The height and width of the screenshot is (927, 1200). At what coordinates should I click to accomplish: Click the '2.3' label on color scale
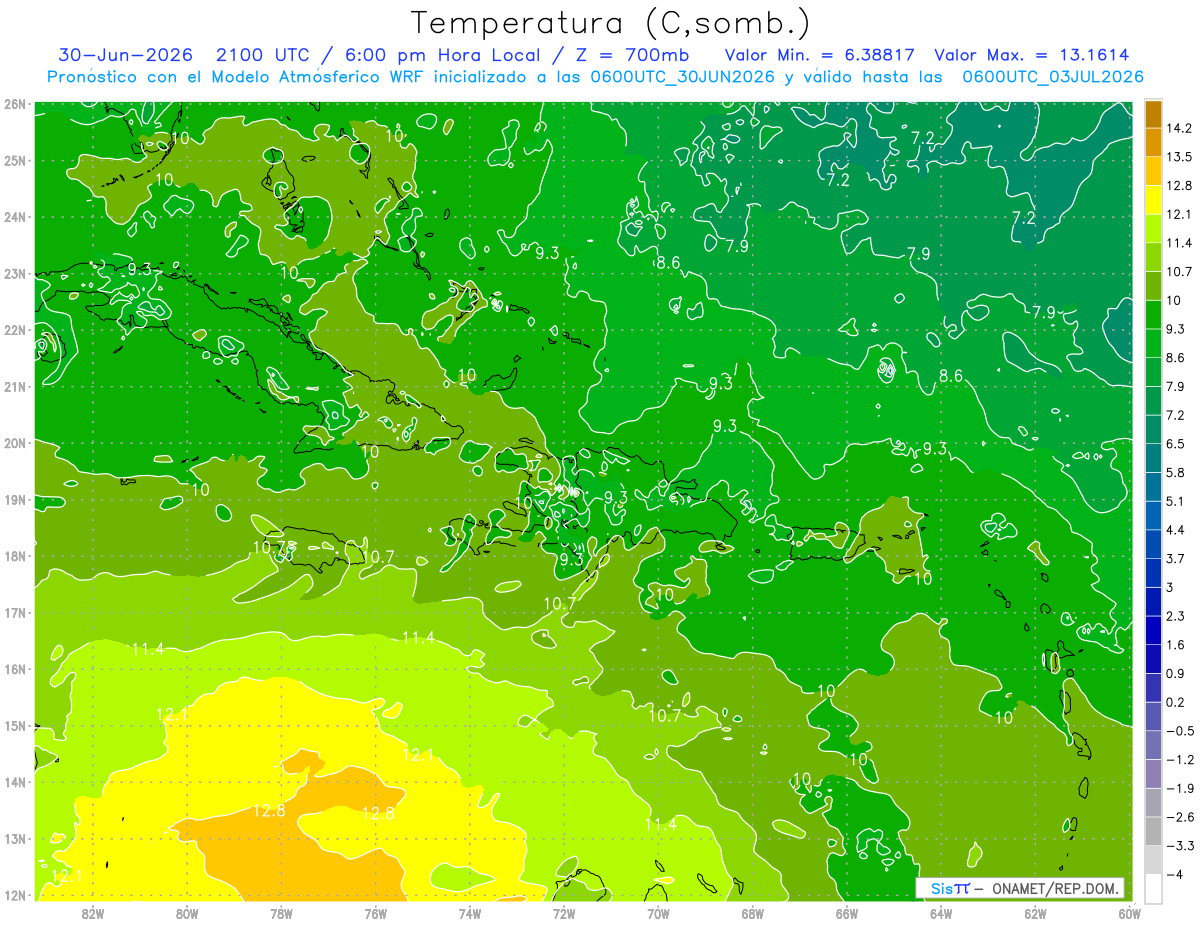1176,616
